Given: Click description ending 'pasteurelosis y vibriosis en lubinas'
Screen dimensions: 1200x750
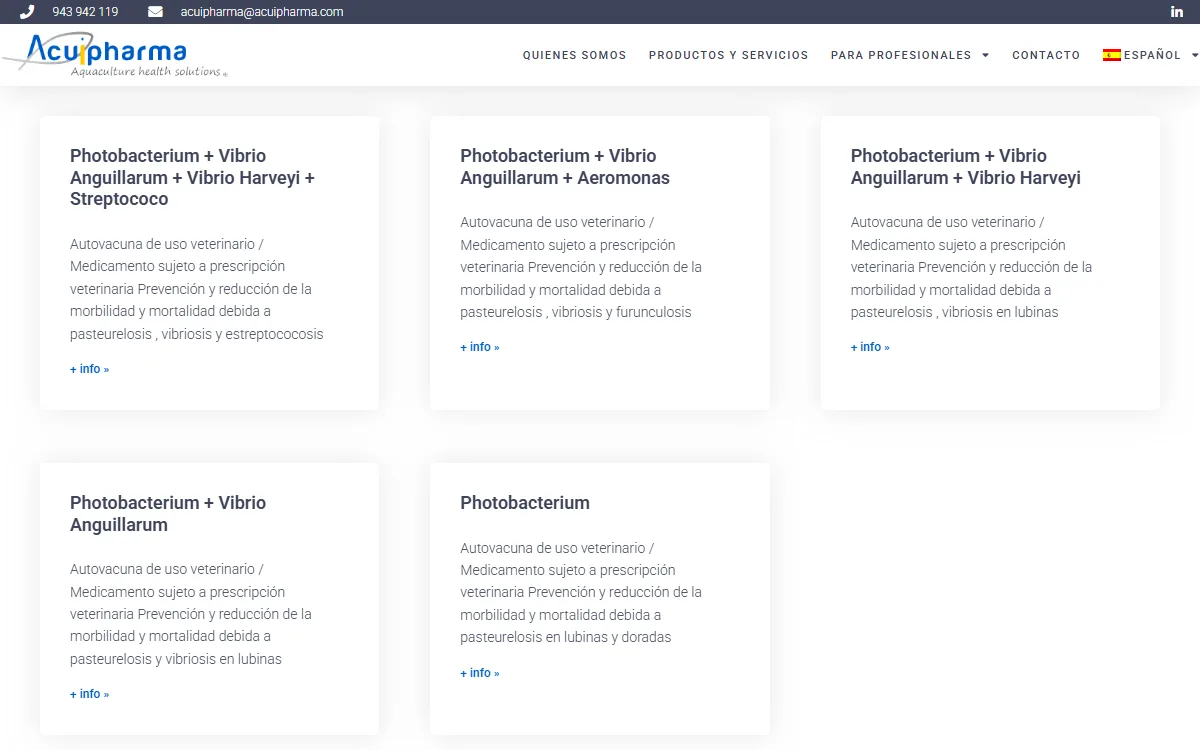Looking at the screenshot, I should pos(191,614).
